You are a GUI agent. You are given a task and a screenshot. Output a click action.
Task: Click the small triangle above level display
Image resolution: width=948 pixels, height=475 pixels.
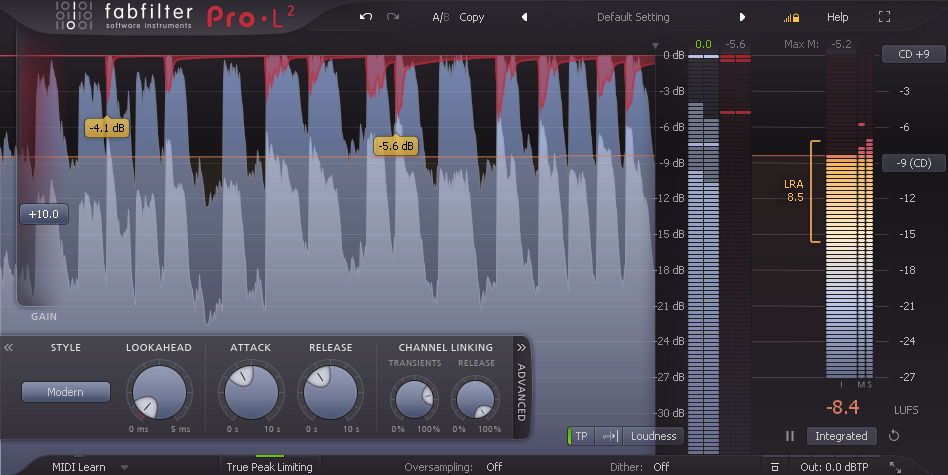pos(655,45)
